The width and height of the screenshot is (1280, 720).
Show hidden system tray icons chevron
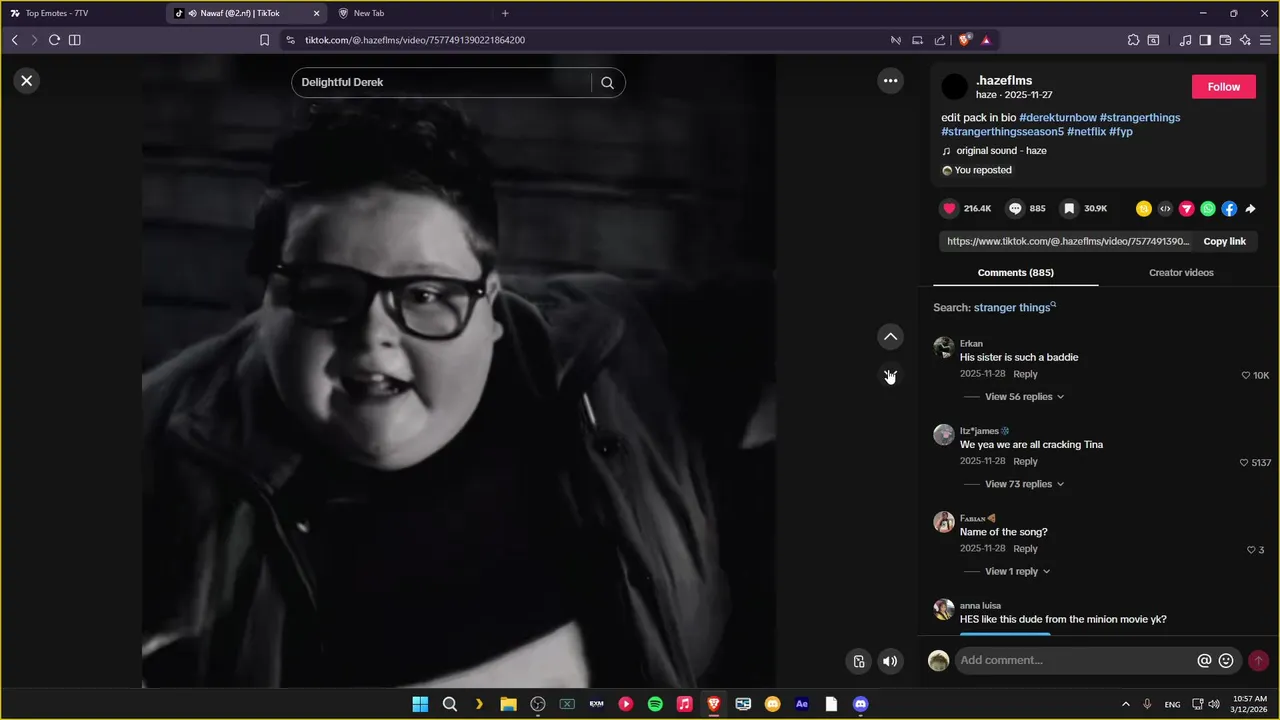[x=1125, y=704]
